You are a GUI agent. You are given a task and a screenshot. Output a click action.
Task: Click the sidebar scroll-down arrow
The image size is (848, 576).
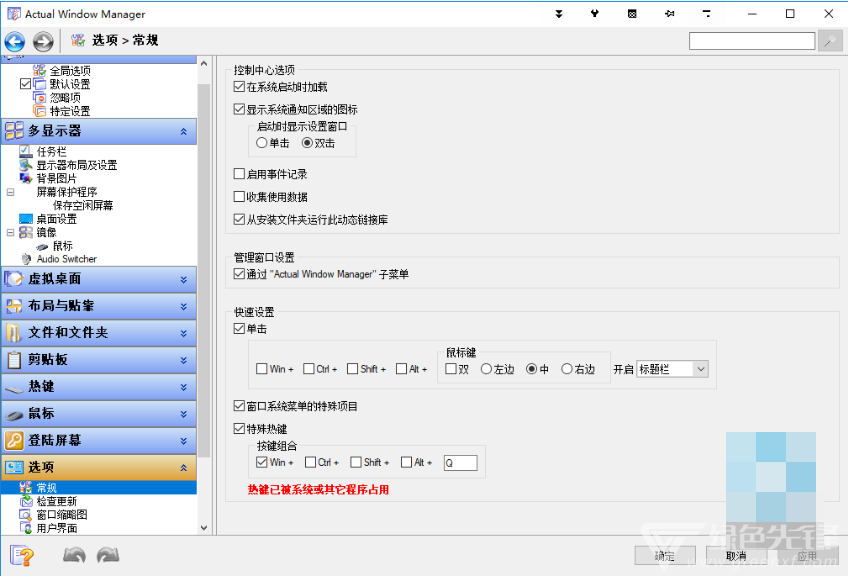[x=204, y=528]
